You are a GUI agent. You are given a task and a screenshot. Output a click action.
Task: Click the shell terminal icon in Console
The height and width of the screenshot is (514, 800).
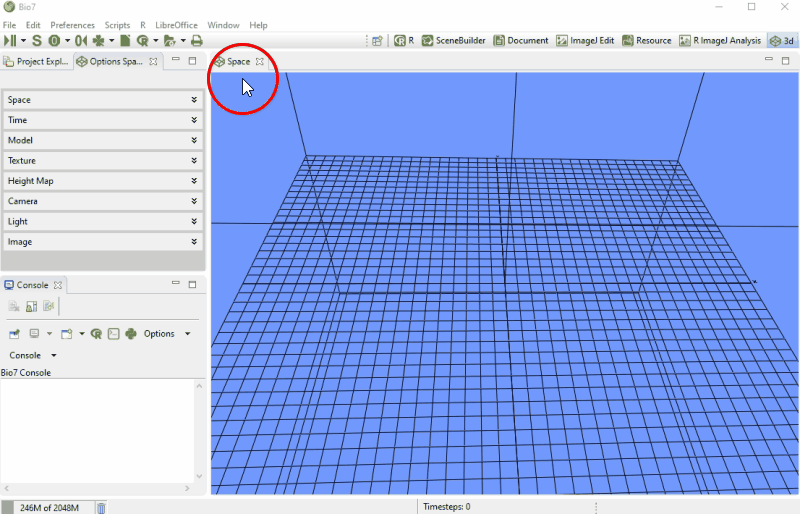click(x=114, y=334)
